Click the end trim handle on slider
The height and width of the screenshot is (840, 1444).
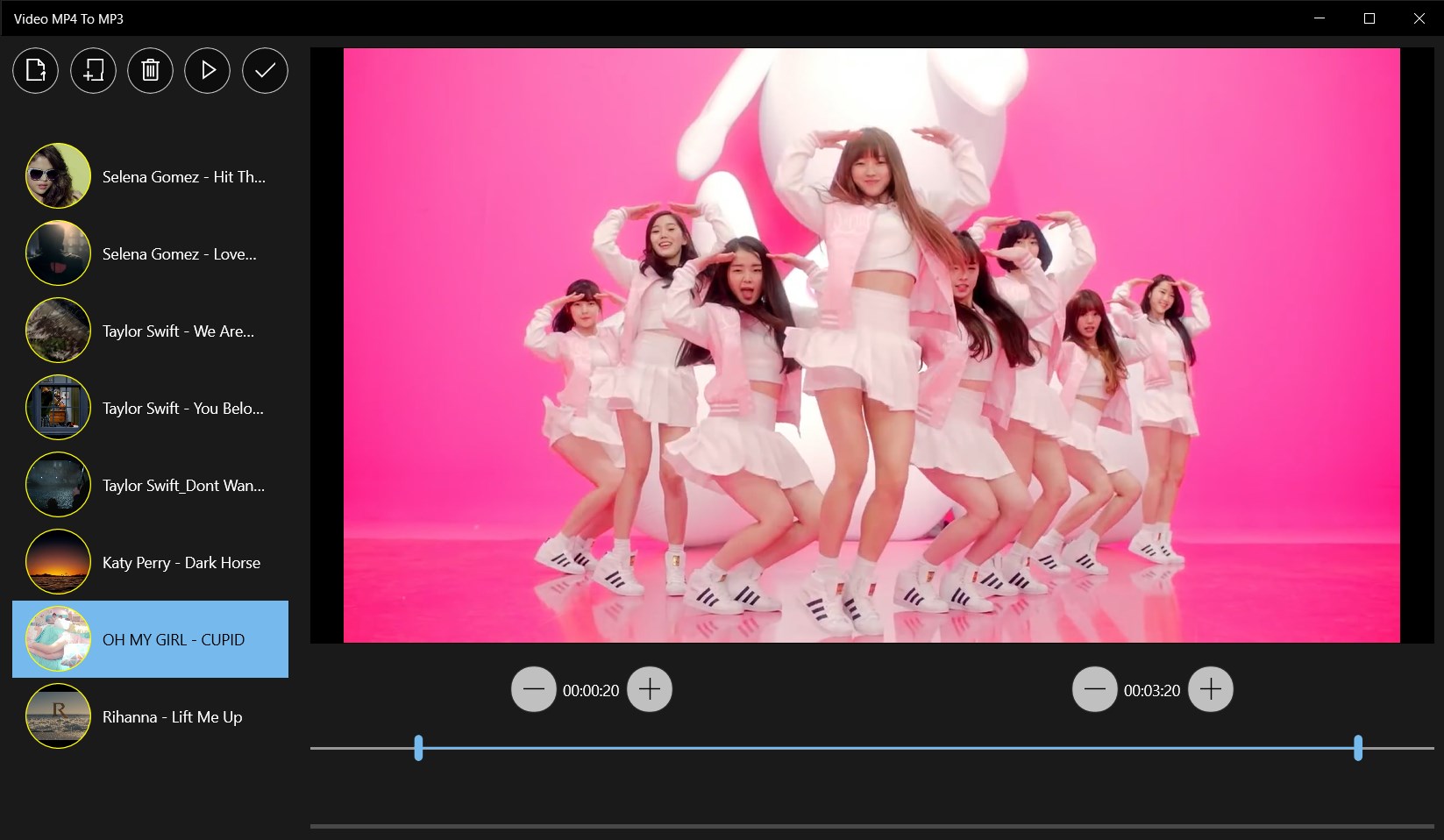(x=1358, y=748)
